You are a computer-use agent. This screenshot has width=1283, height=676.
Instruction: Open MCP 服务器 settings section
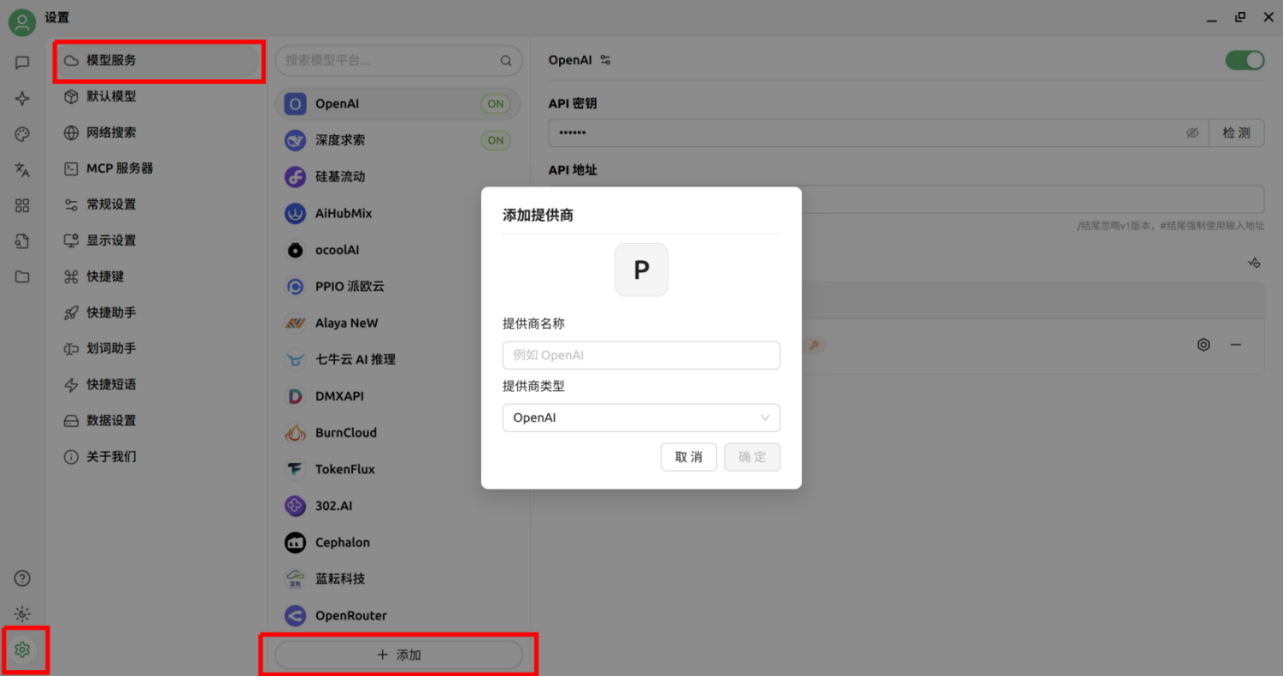click(158, 168)
